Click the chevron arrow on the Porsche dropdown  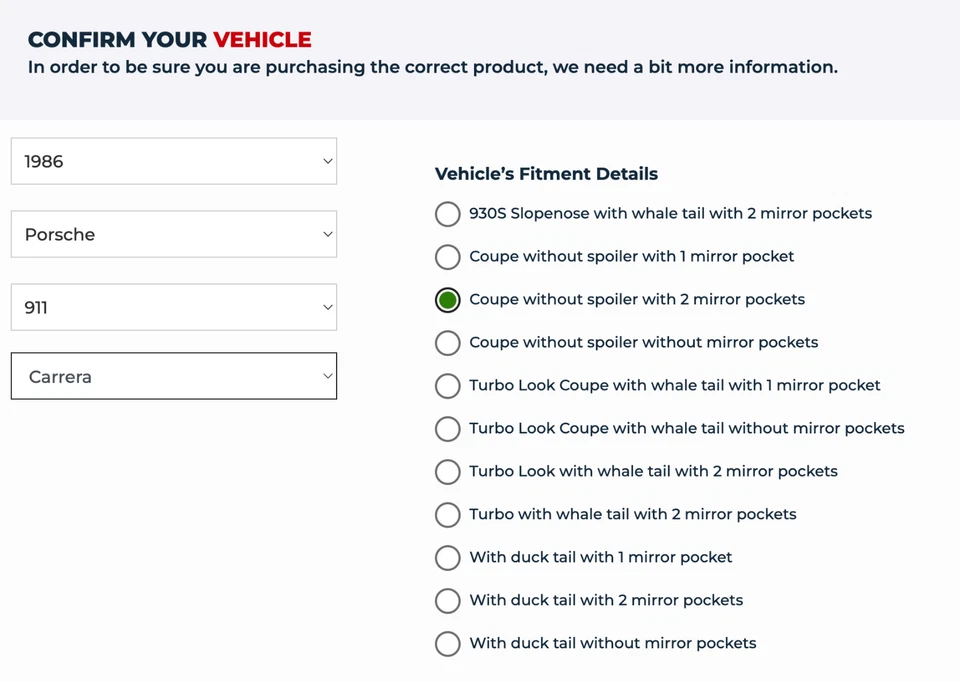pyautogui.click(x=327, y=234)
